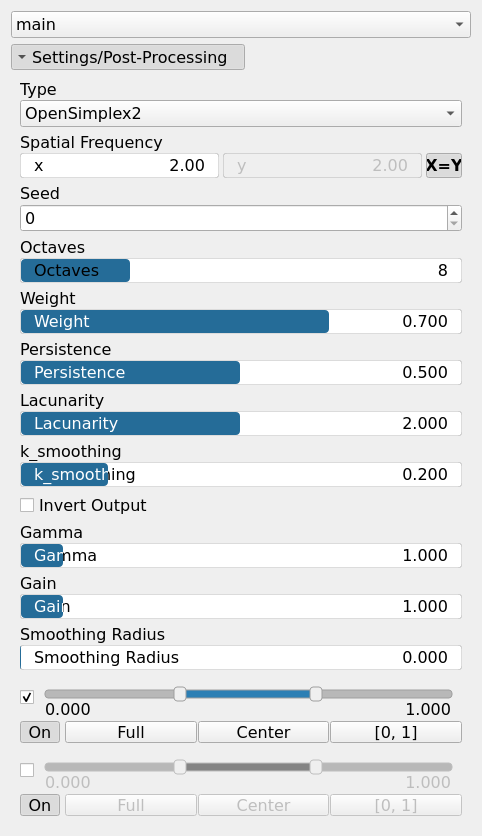The height and width of the screenshot is (836, 482).
Task: Click the X=Y lock toggle button
Action: pos(444,165)
